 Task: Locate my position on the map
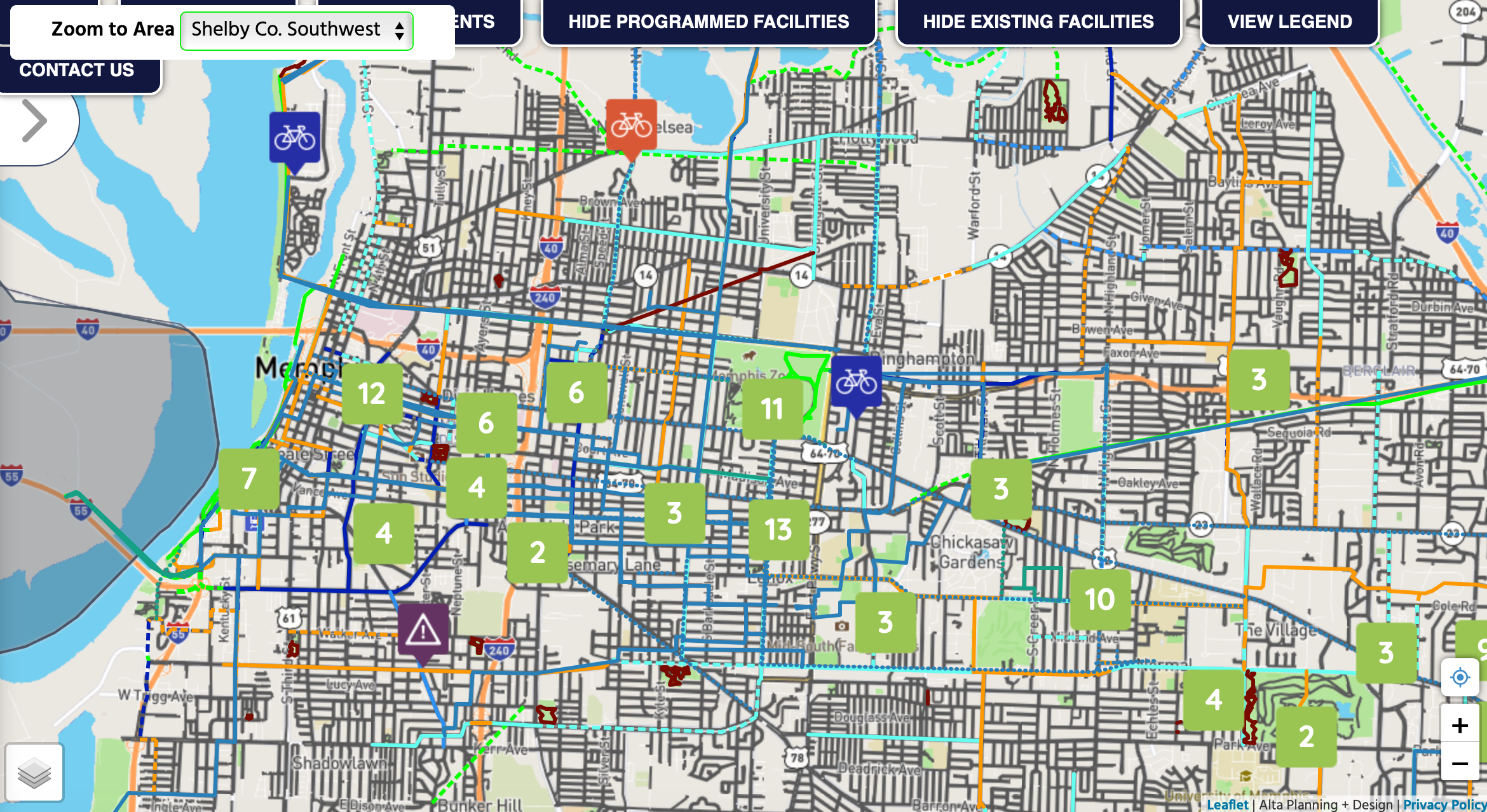click(1460, 677)
